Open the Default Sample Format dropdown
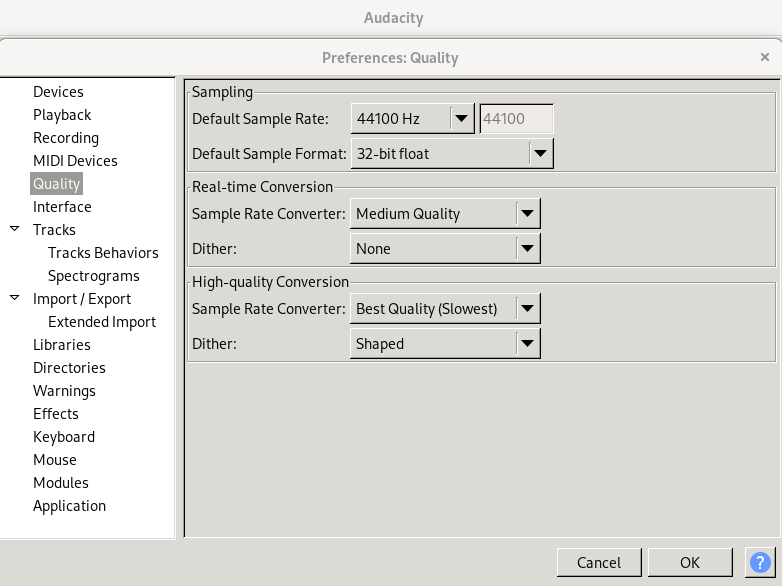The image size is (782, 586). pyautogui.click(x=452, y=154)
